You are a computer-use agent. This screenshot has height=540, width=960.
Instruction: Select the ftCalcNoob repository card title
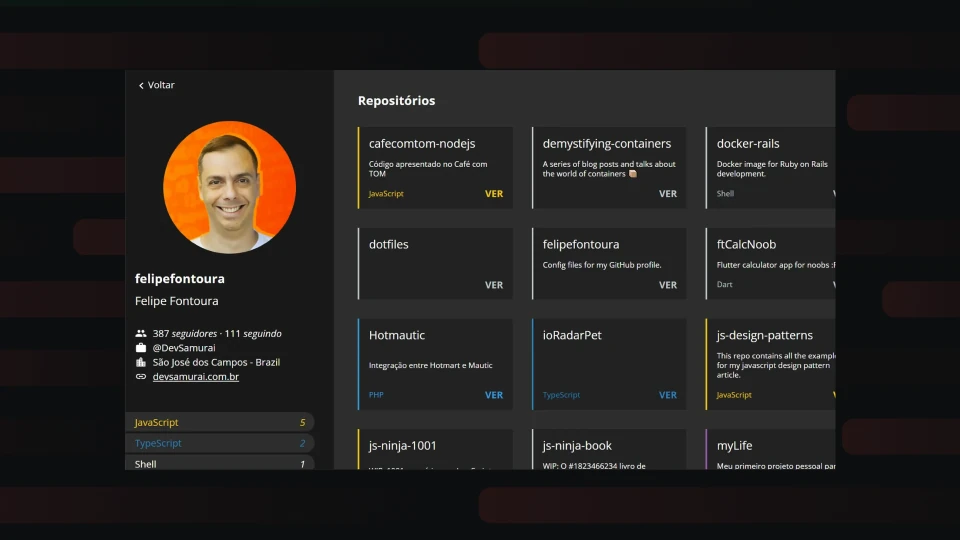(746, 244)
